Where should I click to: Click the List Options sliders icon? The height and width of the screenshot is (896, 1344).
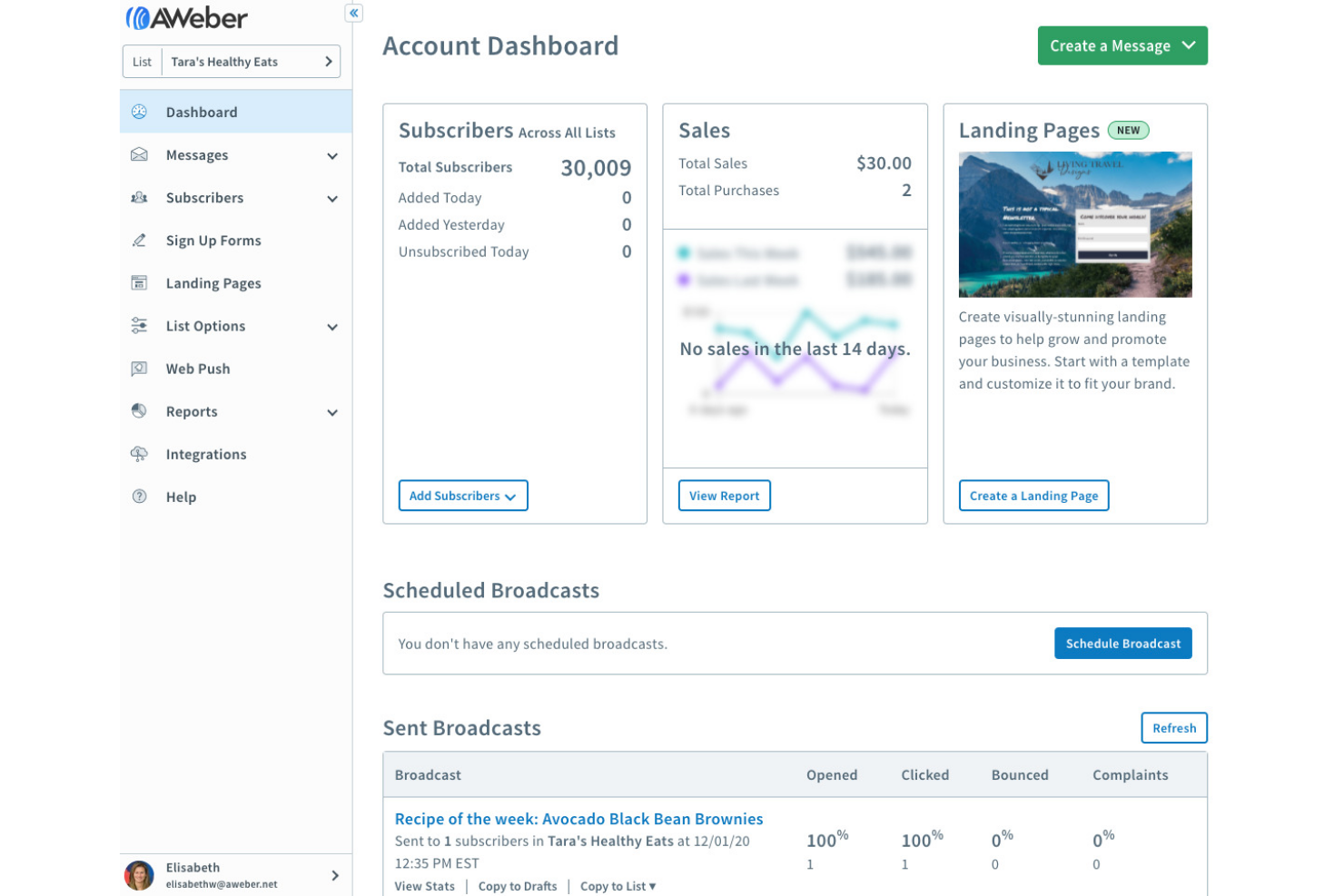click(139, 325)
